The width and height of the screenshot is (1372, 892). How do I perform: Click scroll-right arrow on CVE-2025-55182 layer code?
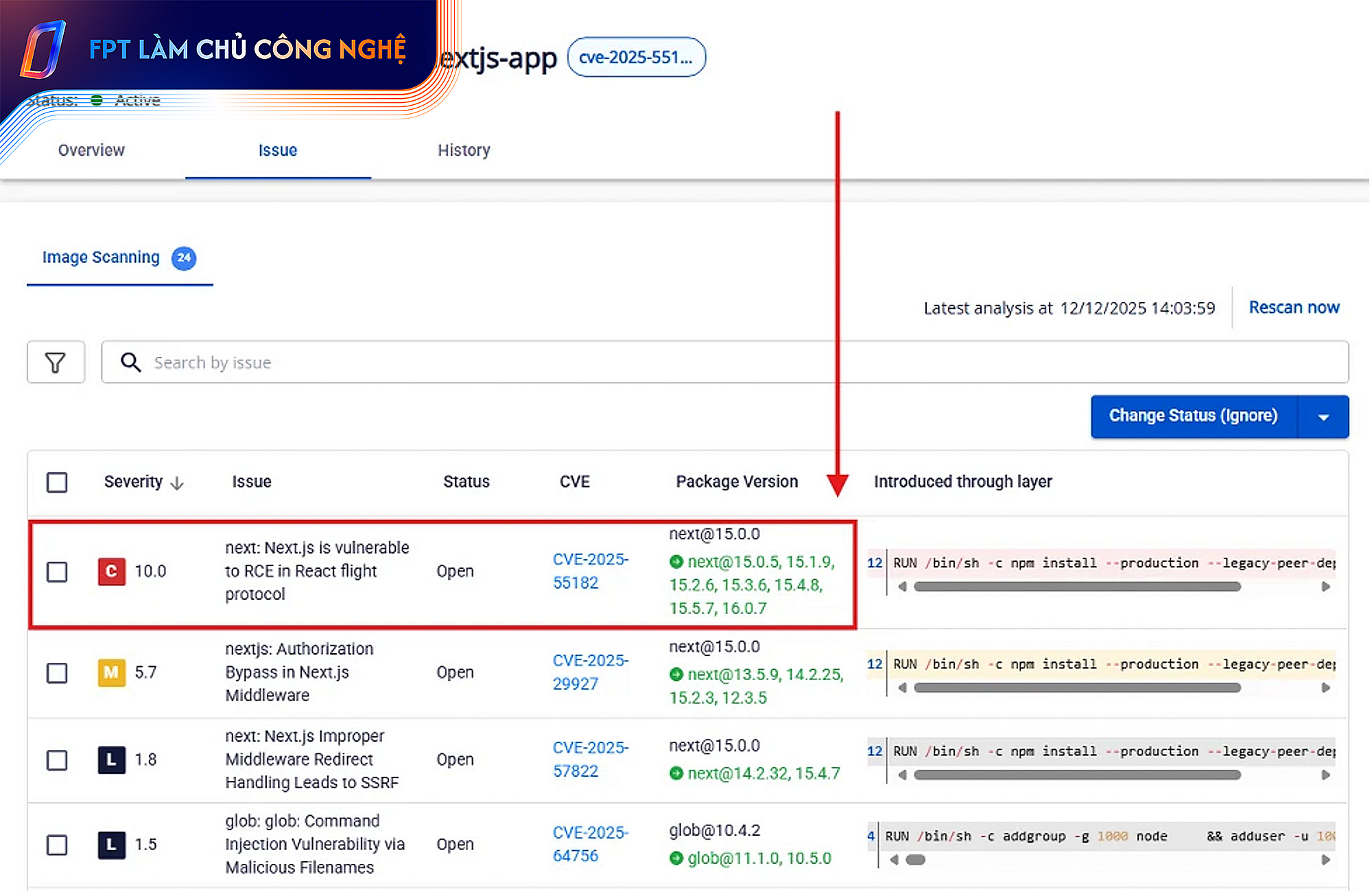pos(1325,587)
